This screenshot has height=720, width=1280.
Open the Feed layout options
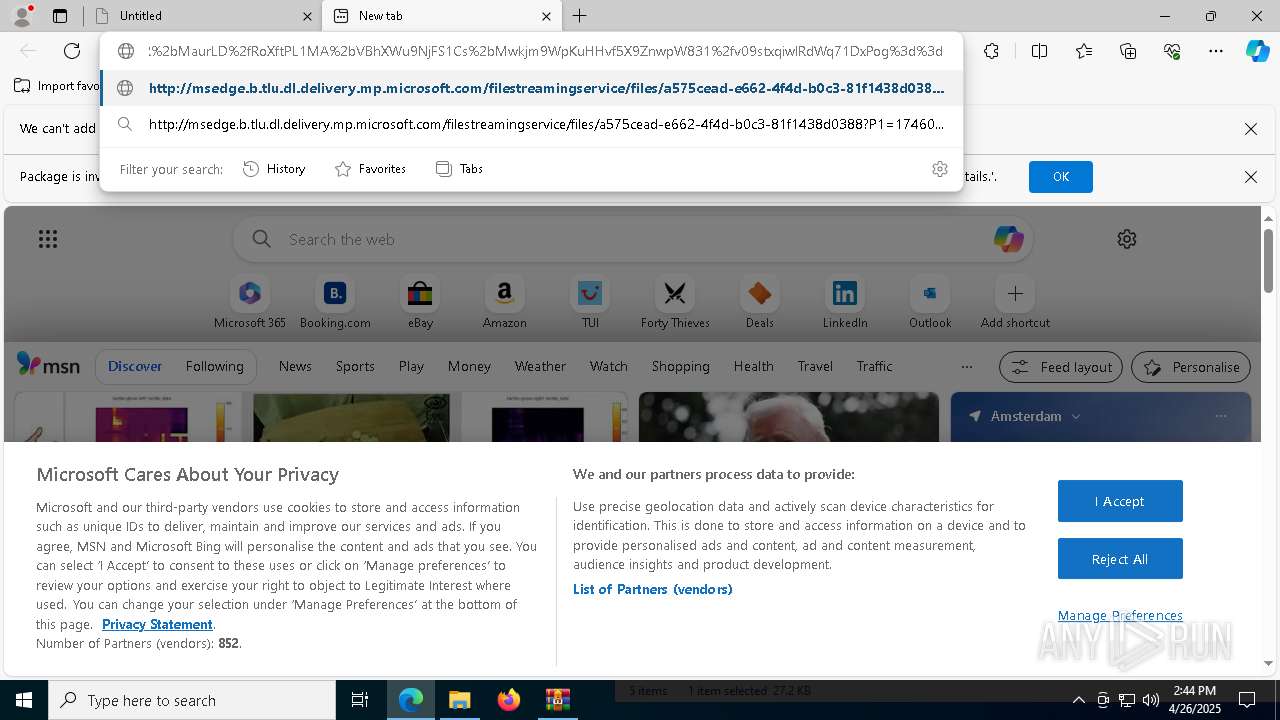[1061, 367]
